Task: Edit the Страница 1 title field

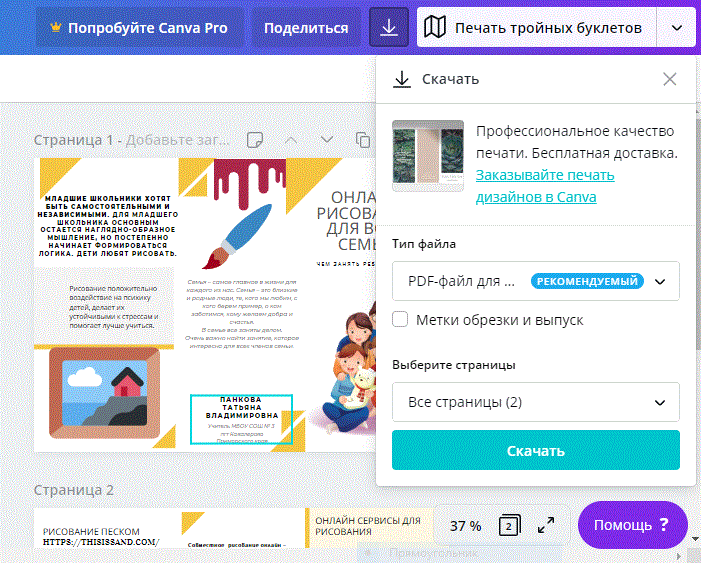Action: (177, 140)
